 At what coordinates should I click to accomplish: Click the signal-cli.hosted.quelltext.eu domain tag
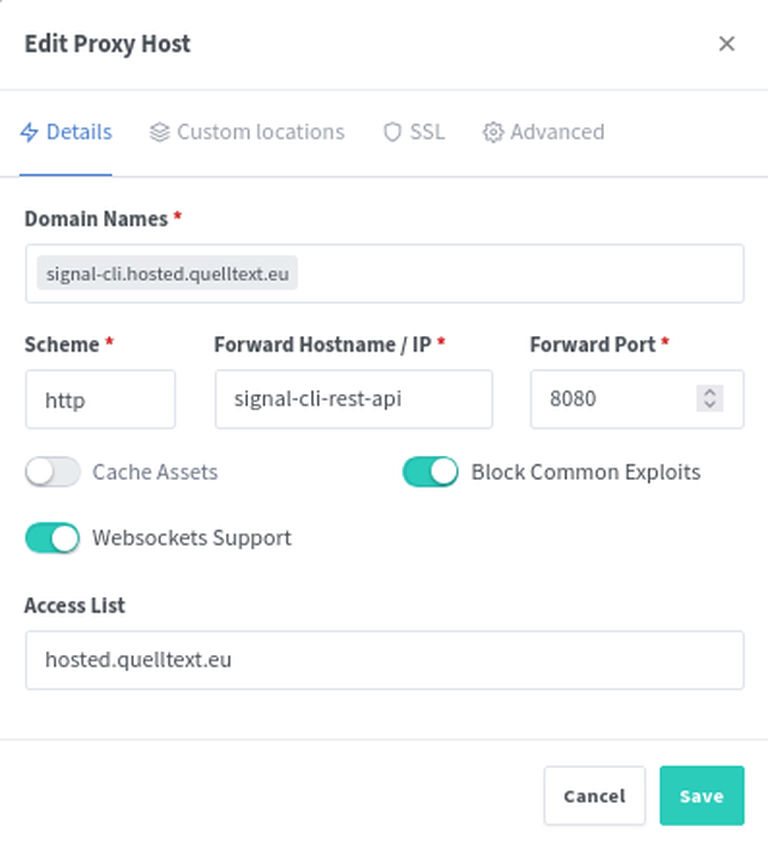[x=167, y=273]
